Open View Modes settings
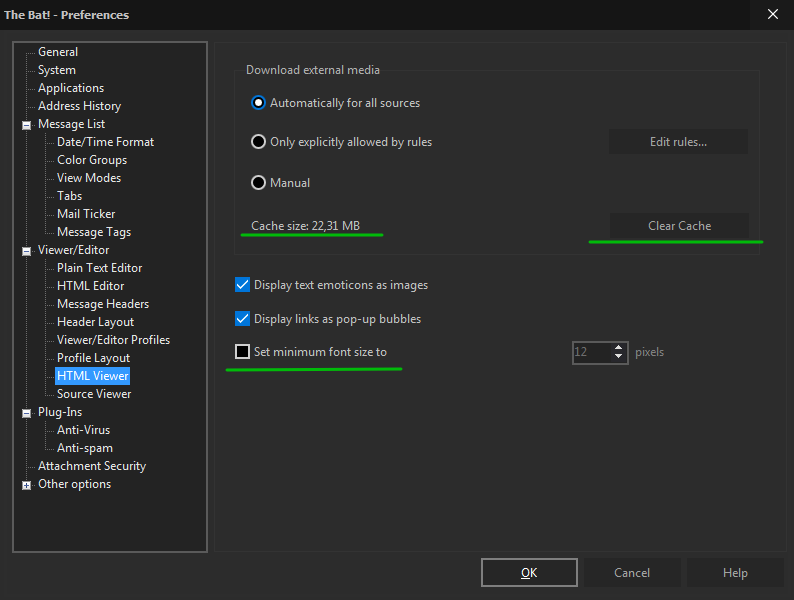The width and height of the screenshot is (794, 600). tap(89, 178)
